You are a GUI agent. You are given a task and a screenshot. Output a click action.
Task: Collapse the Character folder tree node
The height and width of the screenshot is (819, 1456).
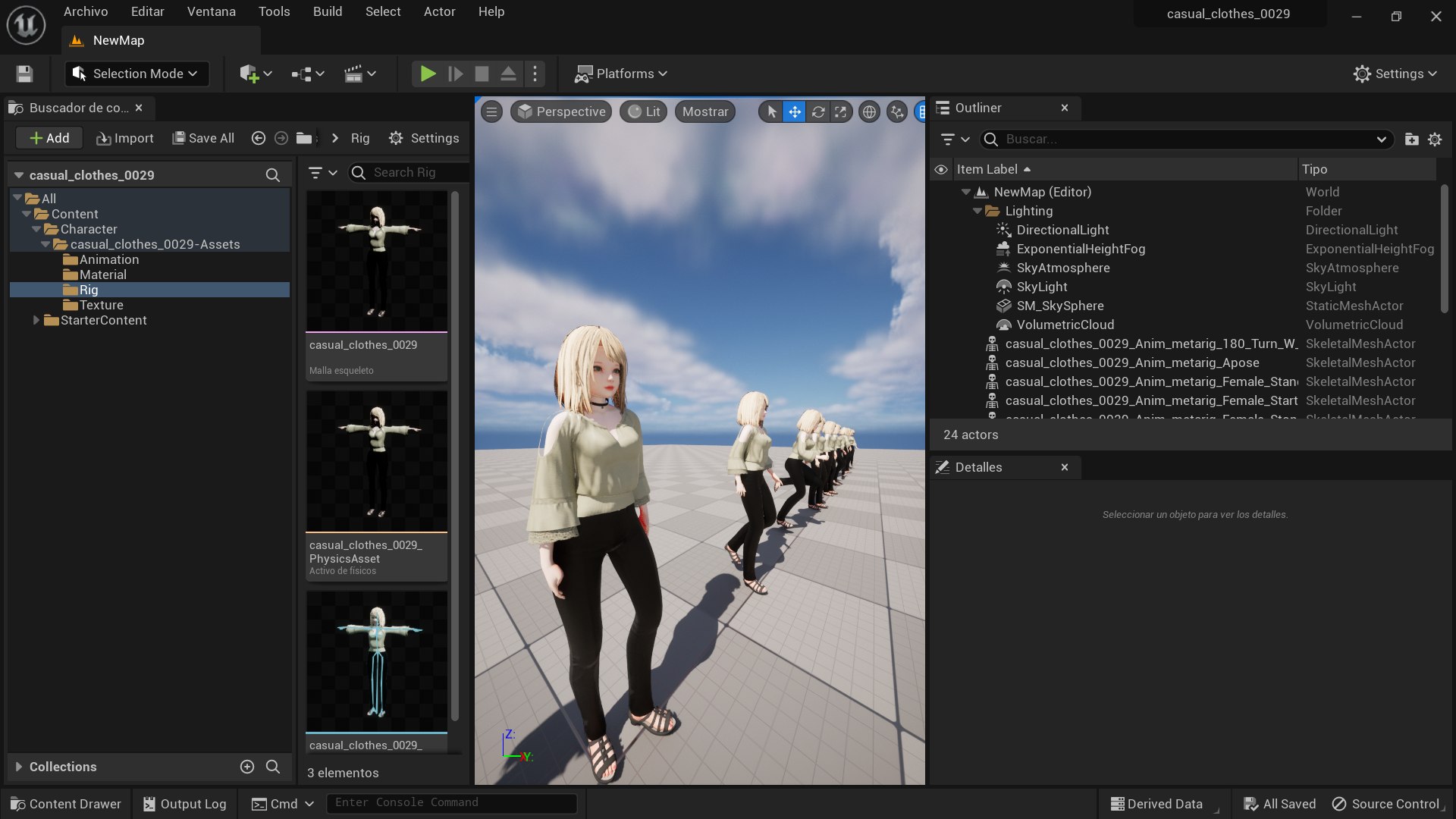(36, 229)
